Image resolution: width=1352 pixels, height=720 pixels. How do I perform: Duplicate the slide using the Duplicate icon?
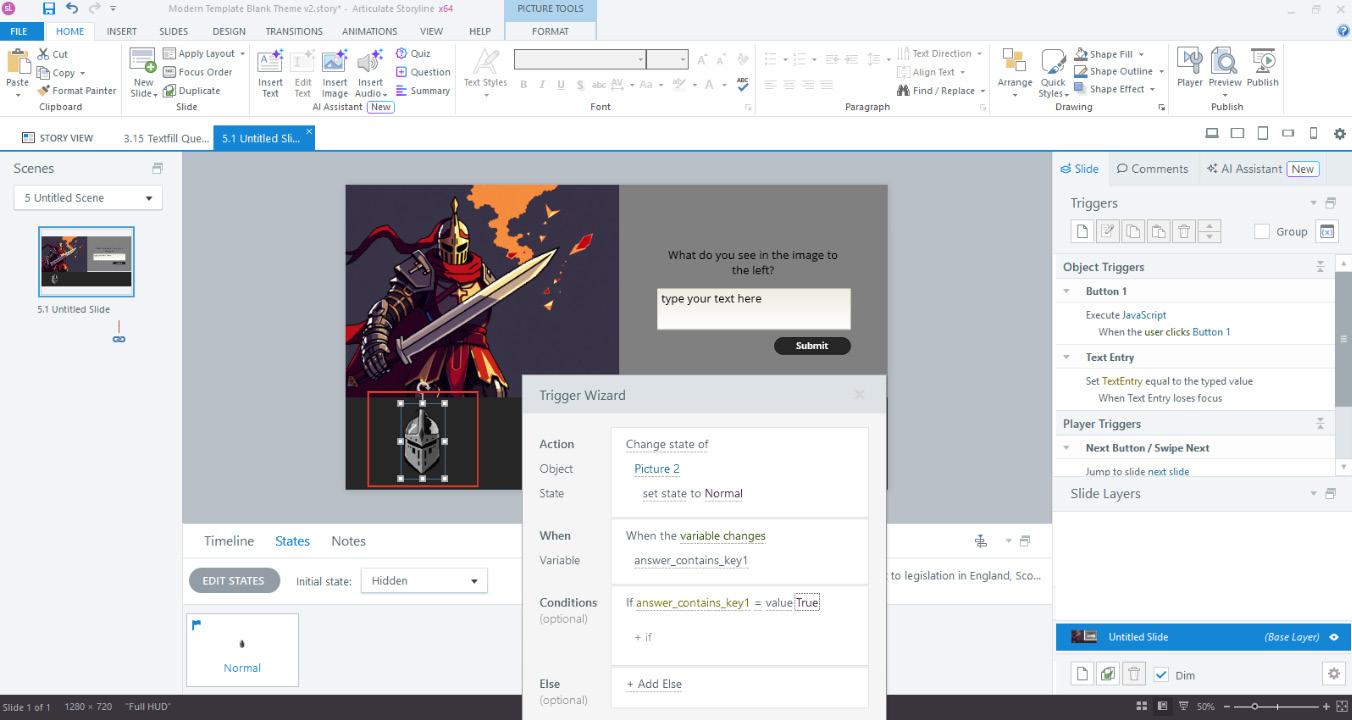pos(169,90)
